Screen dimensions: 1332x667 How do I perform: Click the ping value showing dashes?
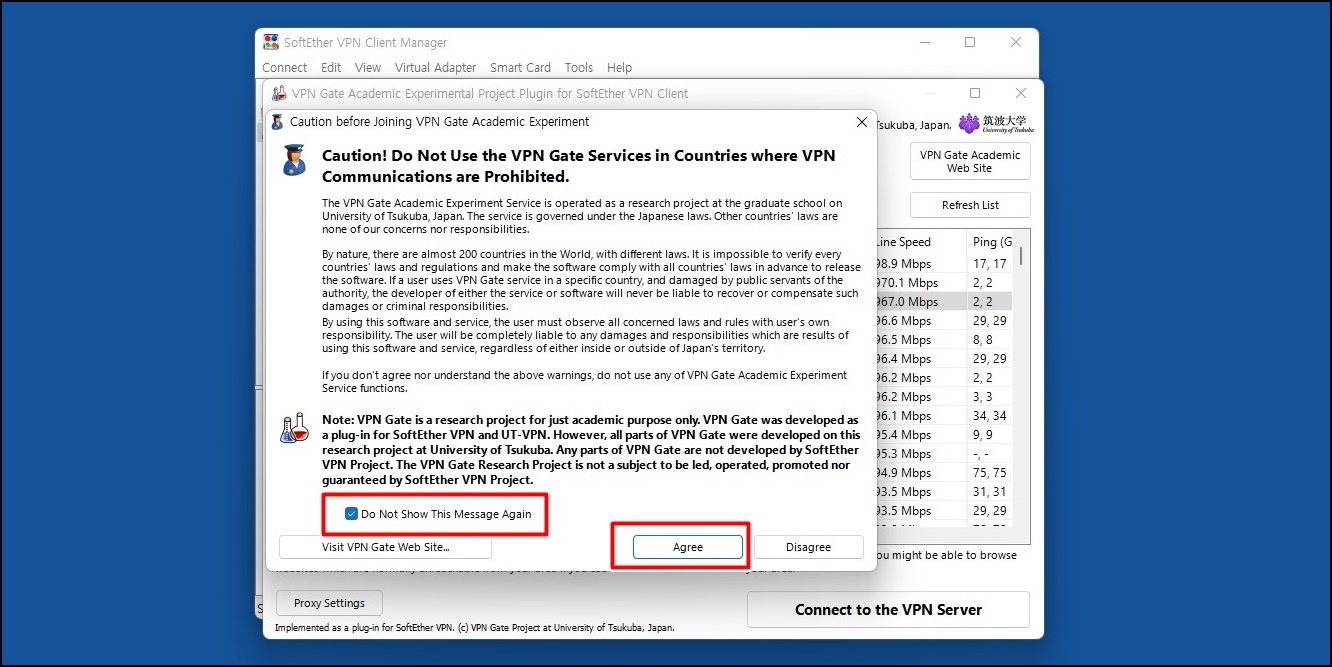[981, 454]
